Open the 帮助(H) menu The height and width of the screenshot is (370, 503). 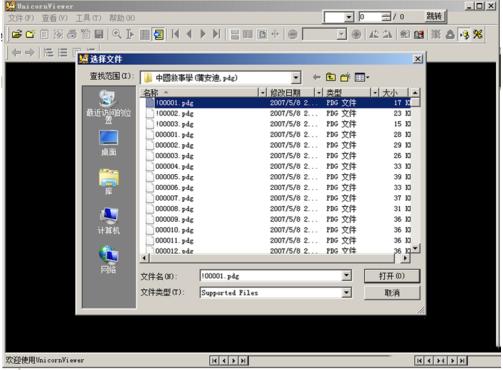pos(122,18)
